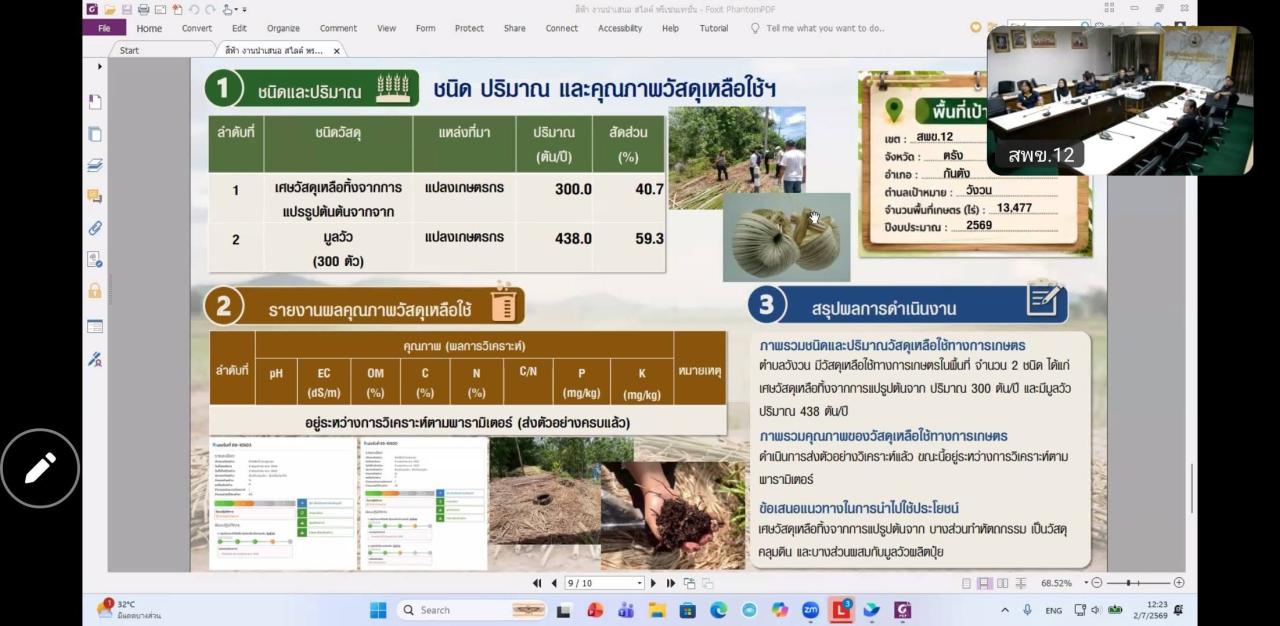
Task: Go to the last page button
Action: [671, 583]
